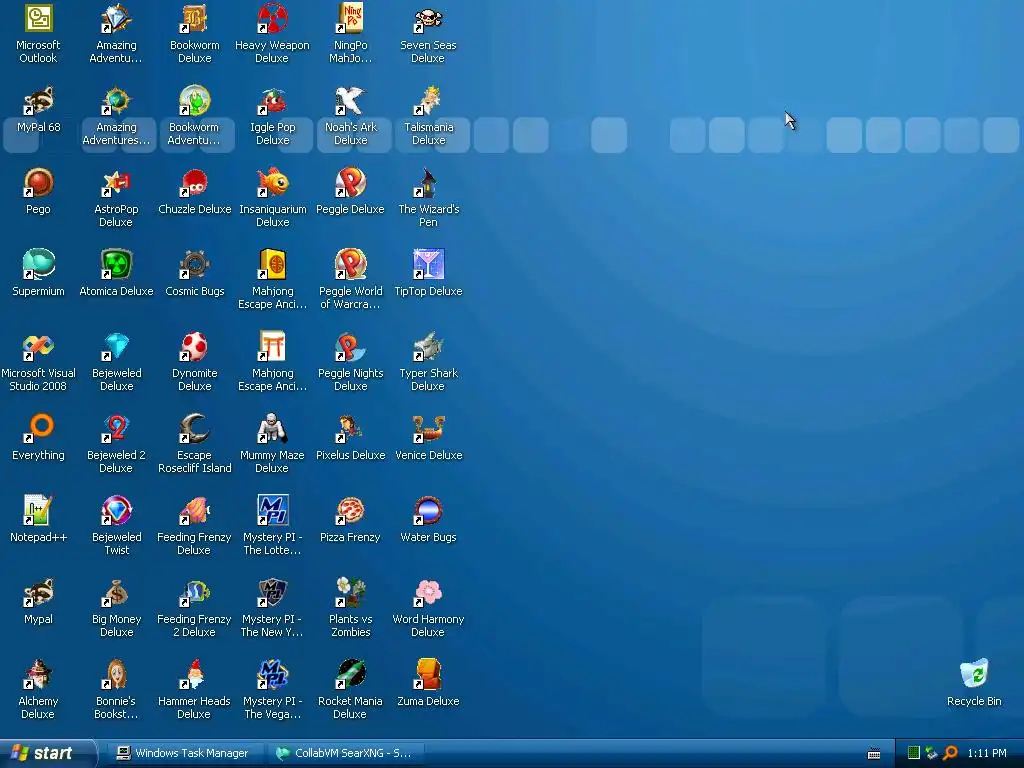1024x768 pixels.
Task: Launch Chuzzle Deluxe icon
Action: (x=195, y=183)
